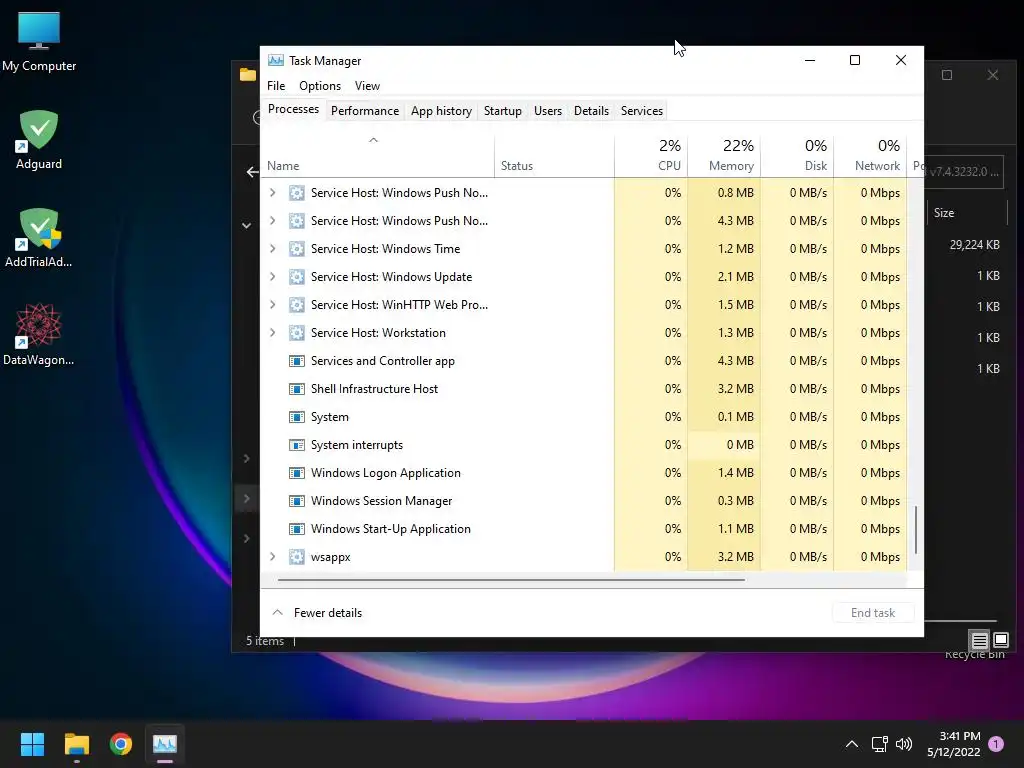
Task: Open the notification badge in taskbar
Action: [996, 743]
